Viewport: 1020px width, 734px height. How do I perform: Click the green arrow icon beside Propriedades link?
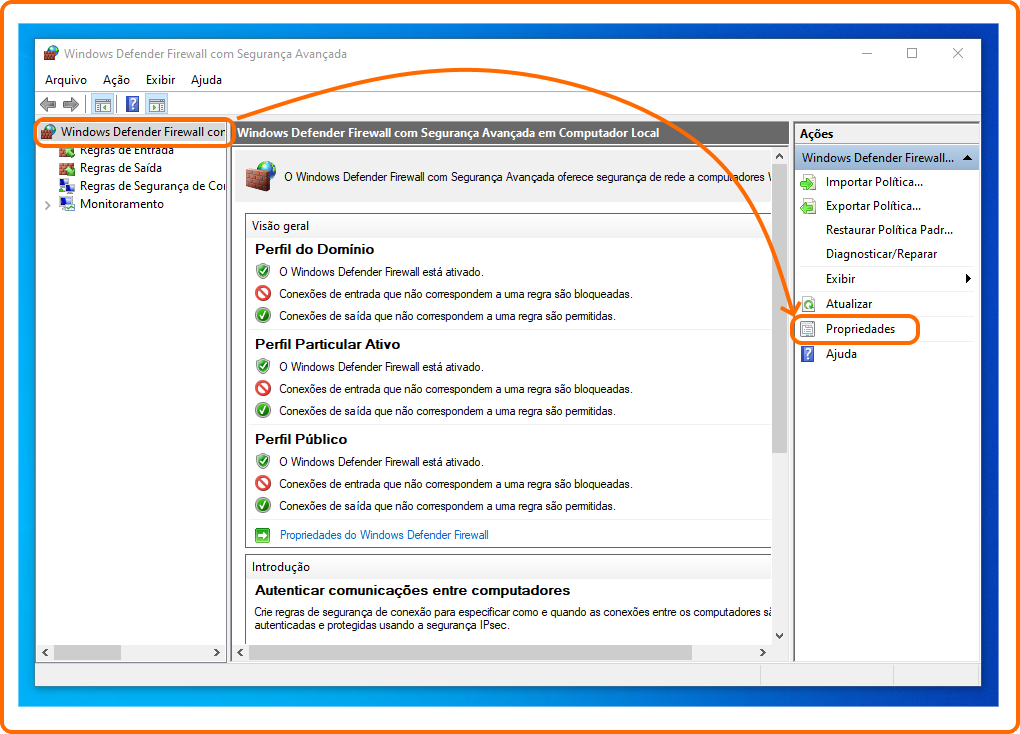[x=262, y=535]
